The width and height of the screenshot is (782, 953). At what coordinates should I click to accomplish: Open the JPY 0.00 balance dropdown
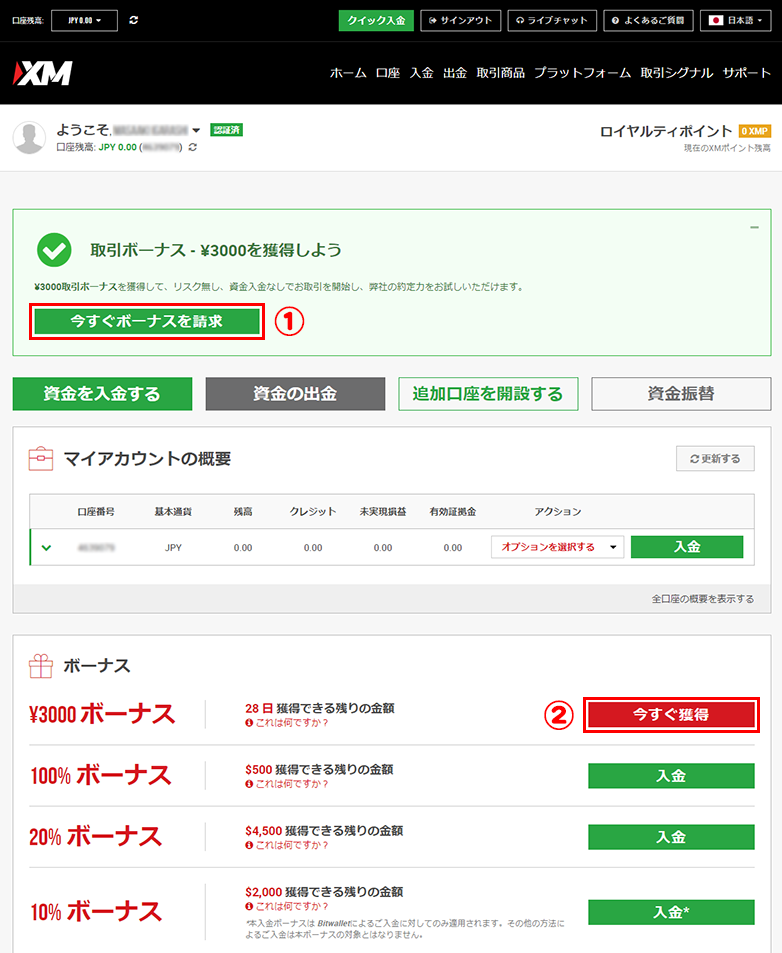[x=84, y=20]
